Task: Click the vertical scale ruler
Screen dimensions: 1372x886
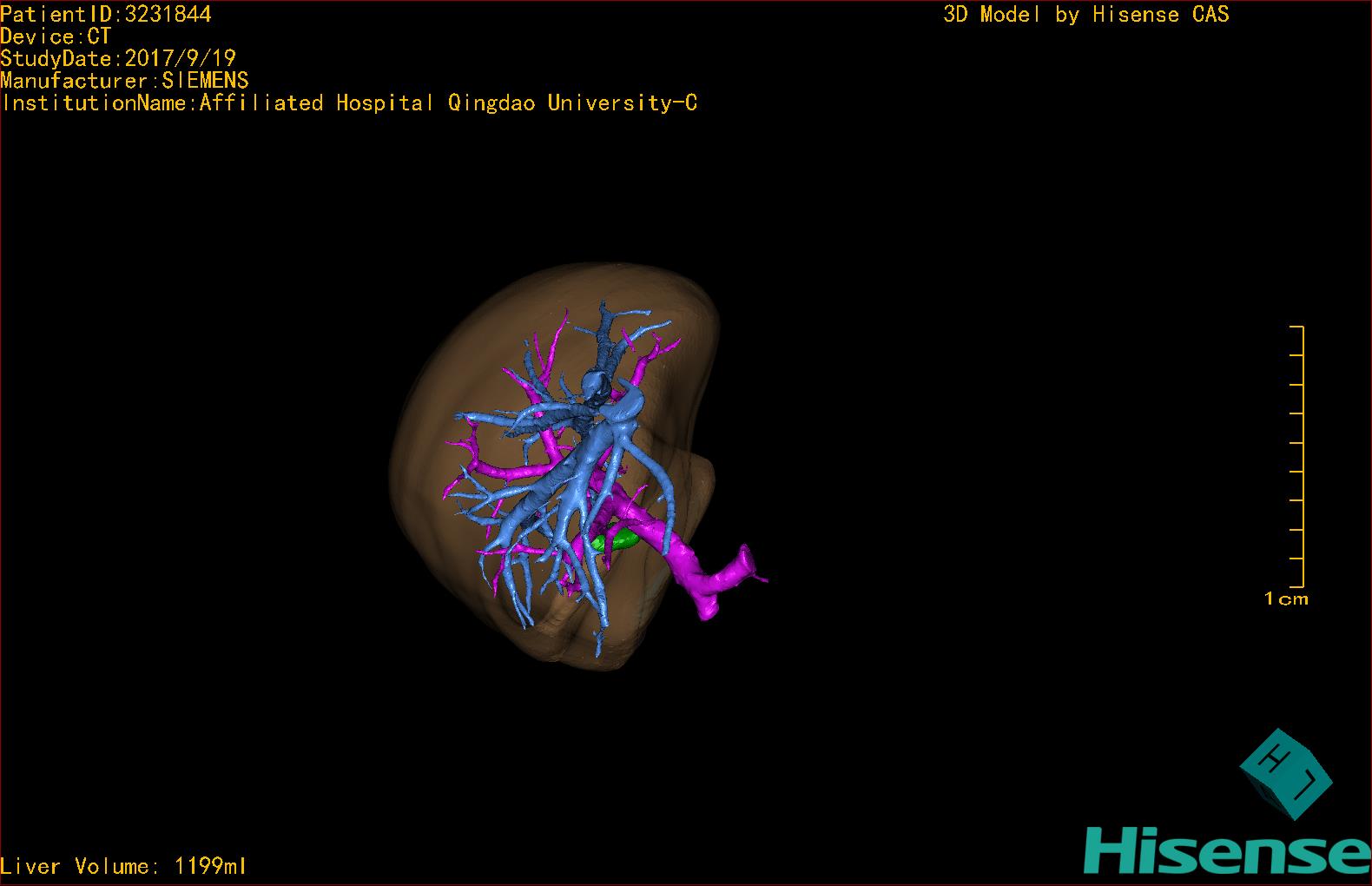Action: point(1297,457)
